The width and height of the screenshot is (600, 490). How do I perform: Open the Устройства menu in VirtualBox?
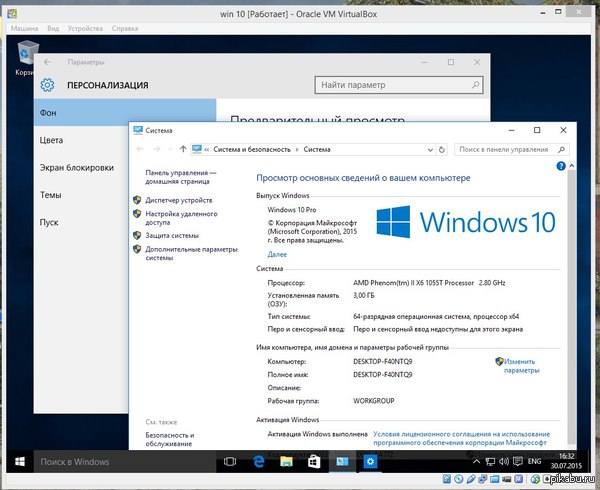[x=85, y=28]
